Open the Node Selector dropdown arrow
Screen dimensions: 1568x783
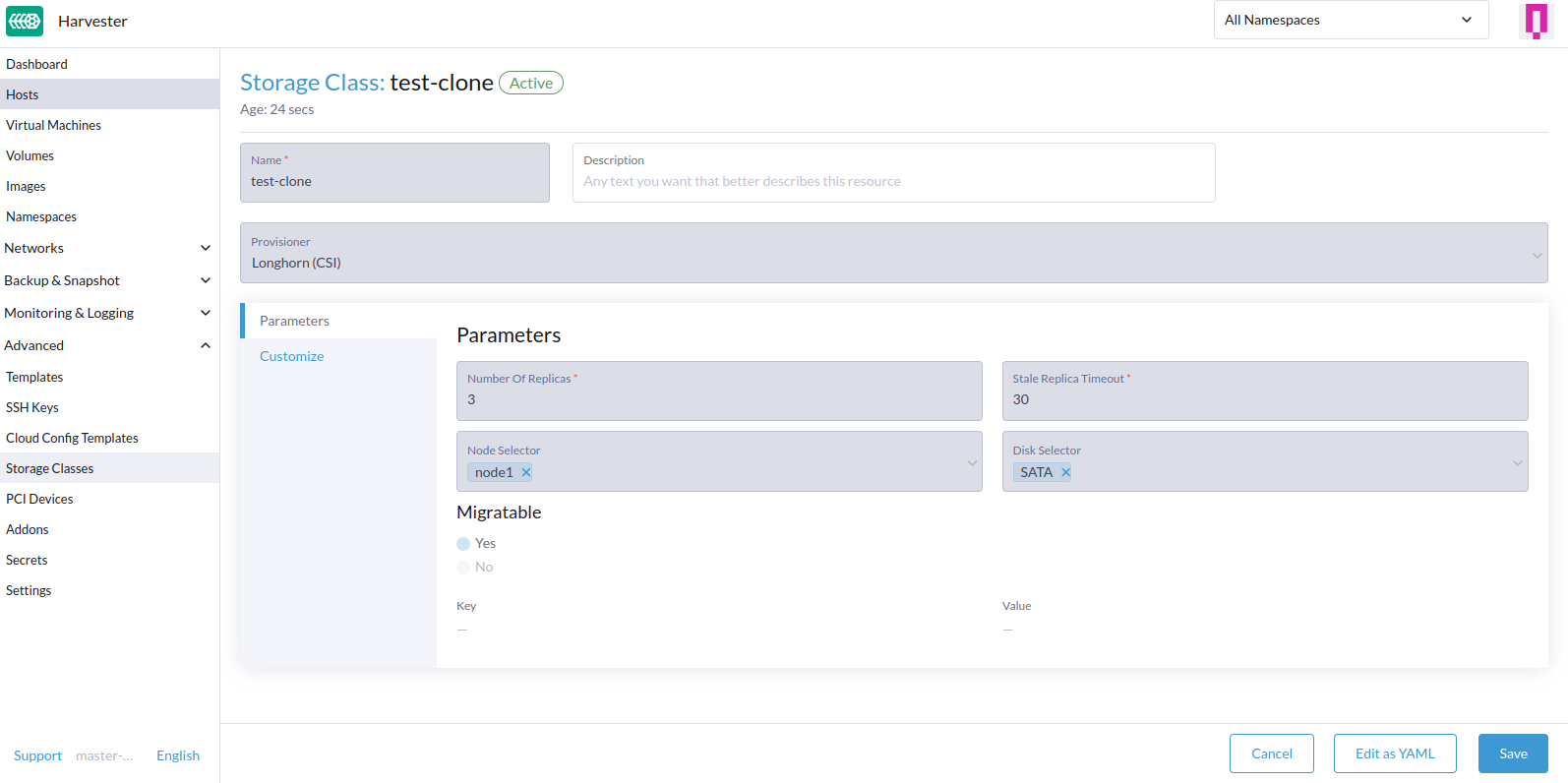click(972, 462)
